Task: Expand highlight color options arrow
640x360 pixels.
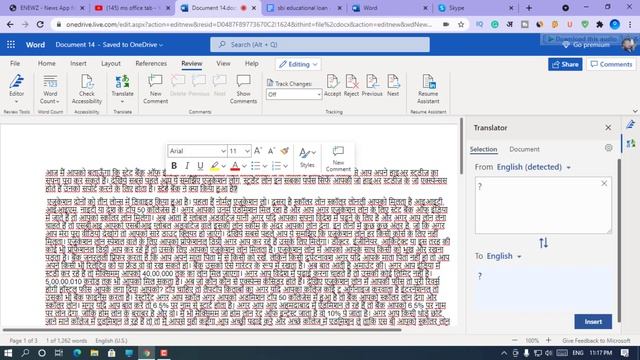Action: [224, 166]
